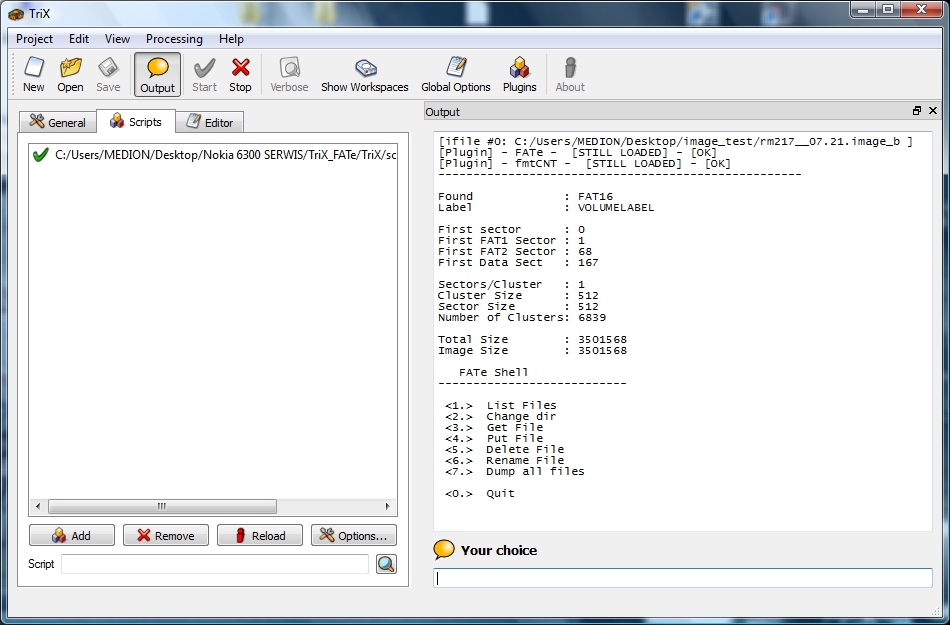Click scripts list right scroll arrow
This screenshot has height=625, width=950.
(x=388, y=506)
